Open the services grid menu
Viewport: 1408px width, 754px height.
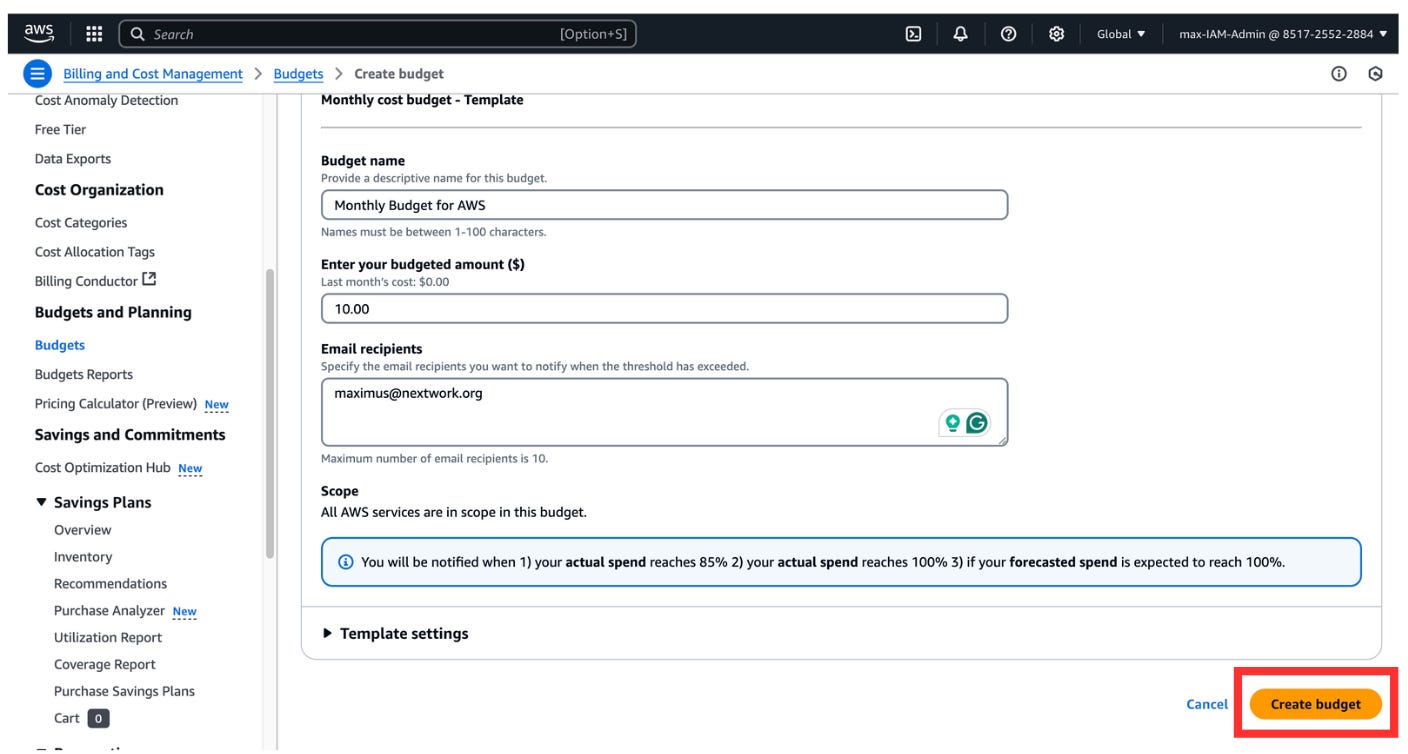(x=94, y=34)
